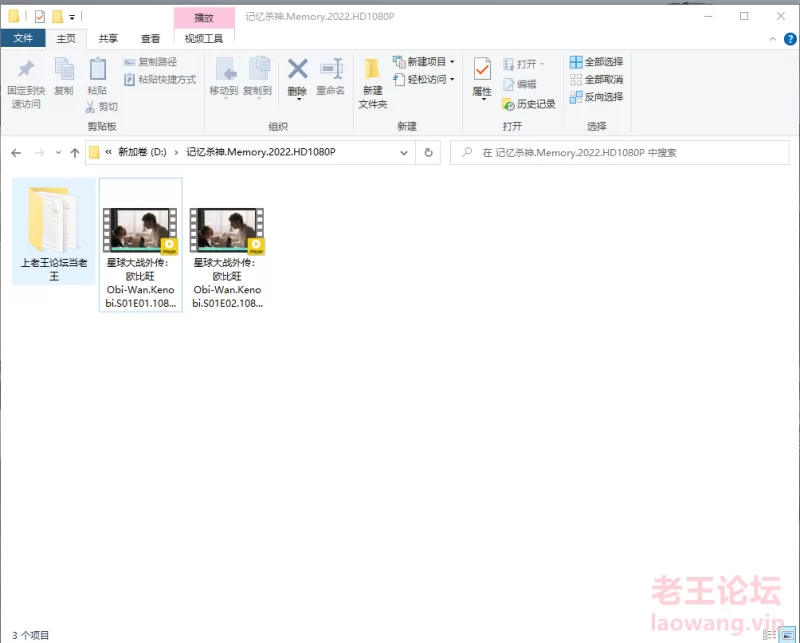This screenshot has height=643, width=800.
Task: Click quick access New folder icon
Action: coord(57,17)
